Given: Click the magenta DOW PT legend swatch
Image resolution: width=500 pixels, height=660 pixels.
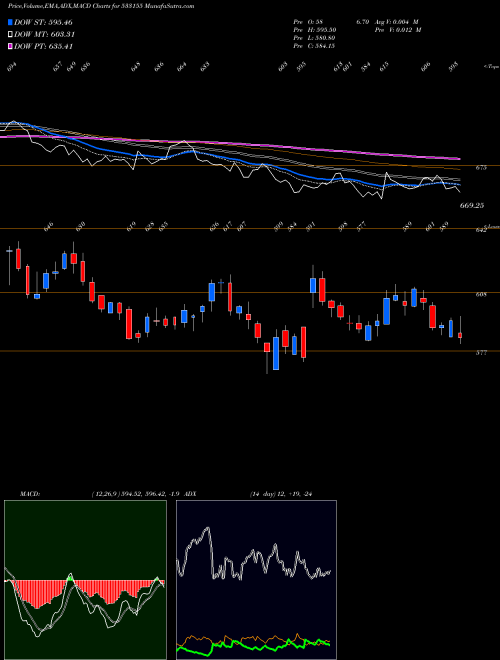Looking at the screenshot, I should [10, 46].
